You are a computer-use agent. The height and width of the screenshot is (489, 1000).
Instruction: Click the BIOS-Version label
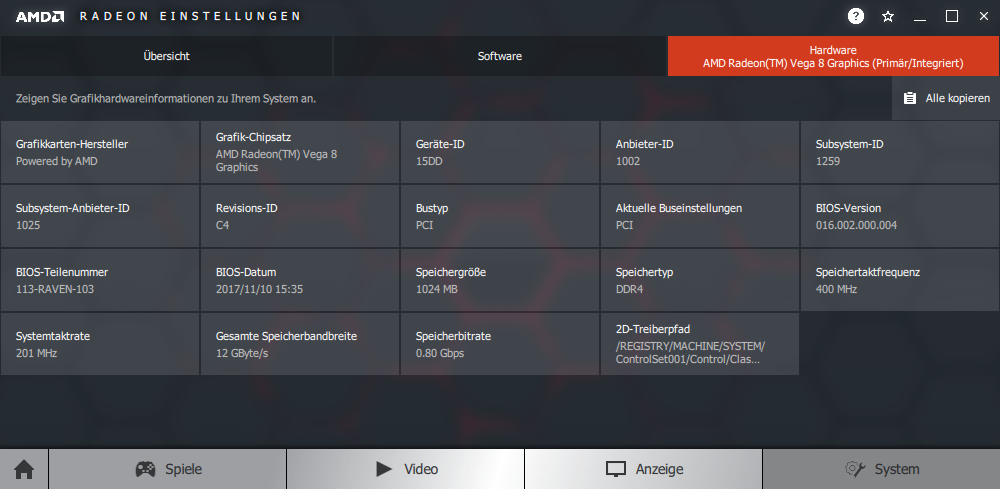pos(848,208)
